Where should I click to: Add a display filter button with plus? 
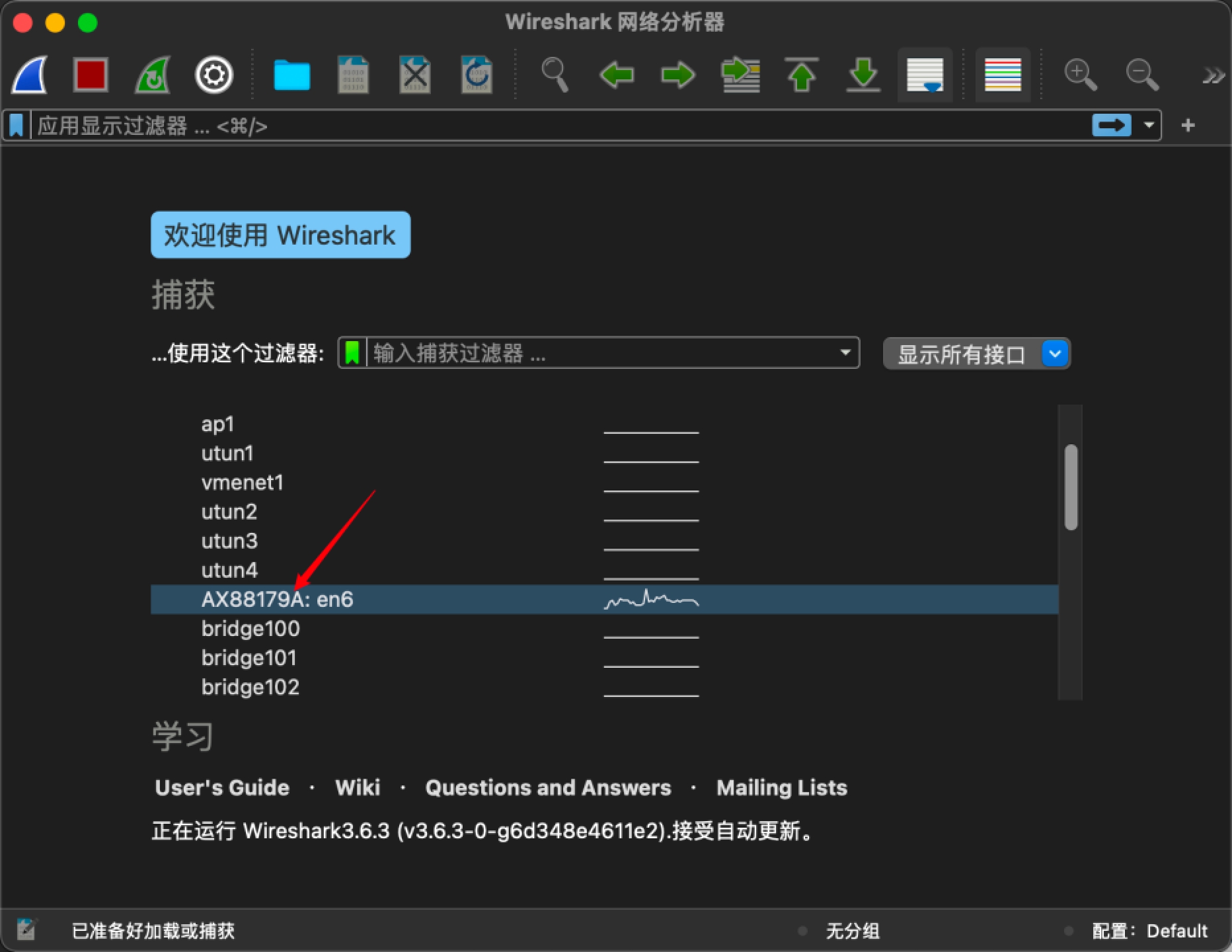click(1188, 125)
